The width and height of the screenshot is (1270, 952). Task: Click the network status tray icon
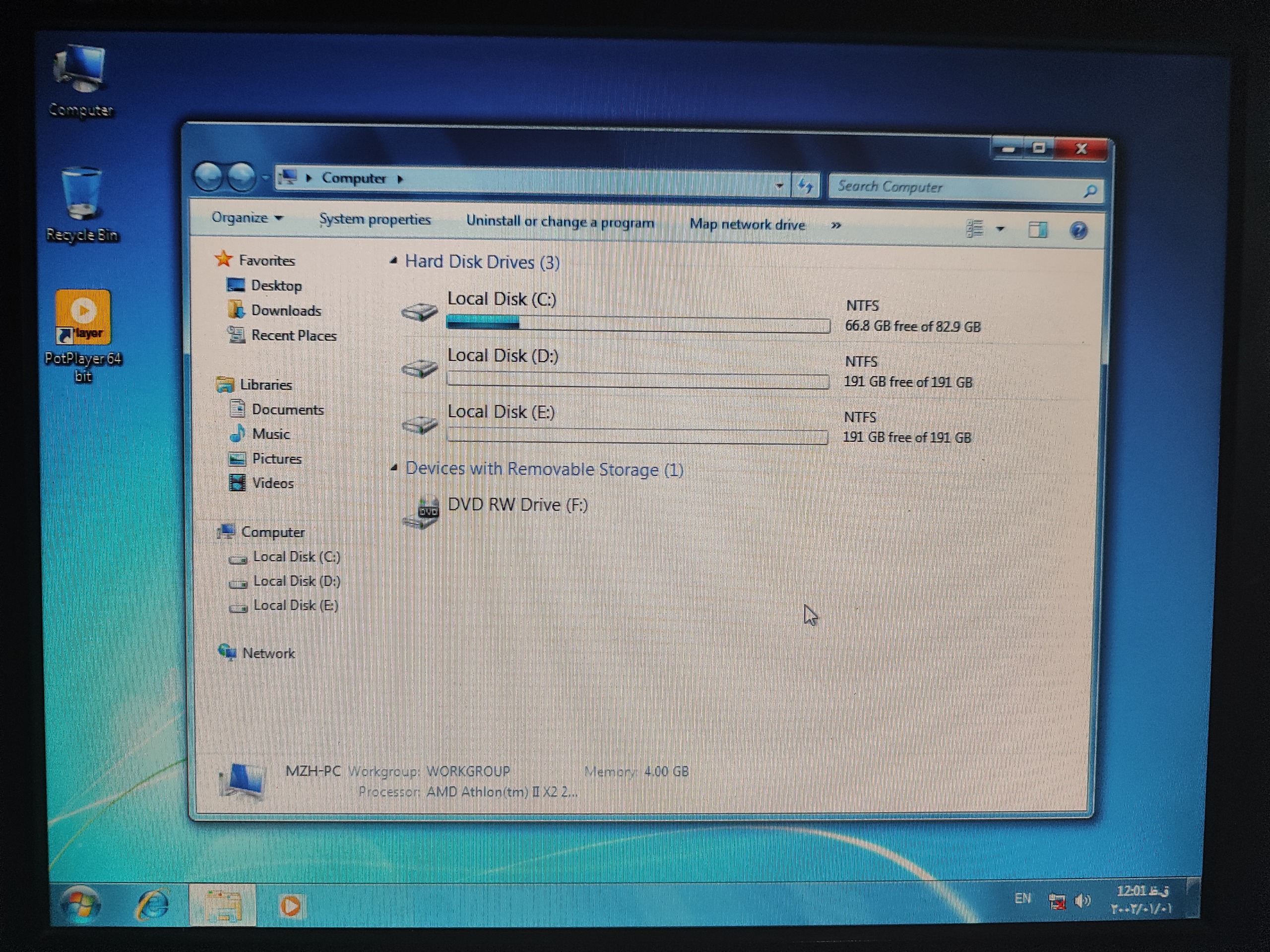click(x=1056, y=901)
